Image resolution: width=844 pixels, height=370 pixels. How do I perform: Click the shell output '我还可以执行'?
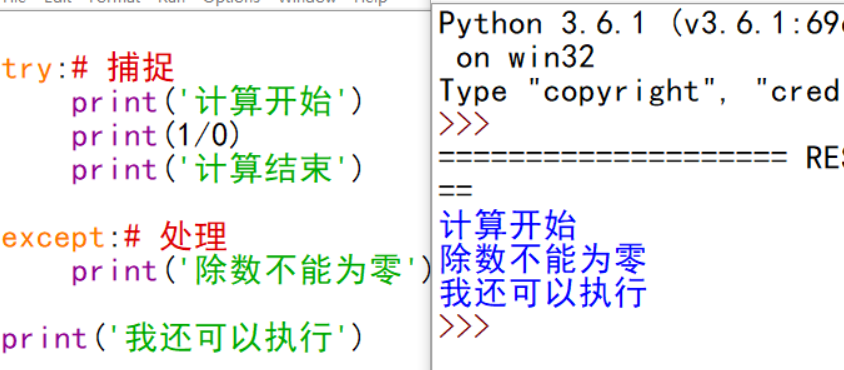(543, 292)
